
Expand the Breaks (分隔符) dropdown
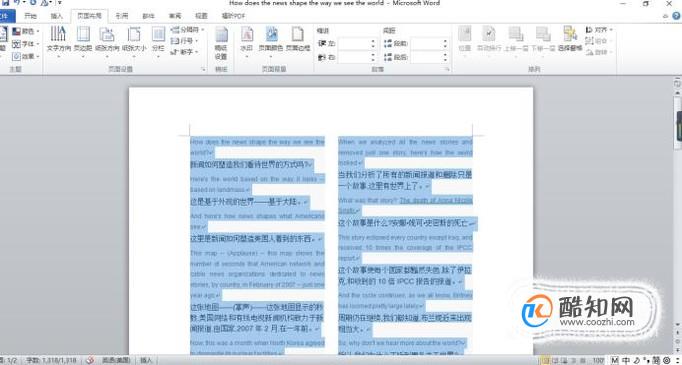tap(187, 30)
